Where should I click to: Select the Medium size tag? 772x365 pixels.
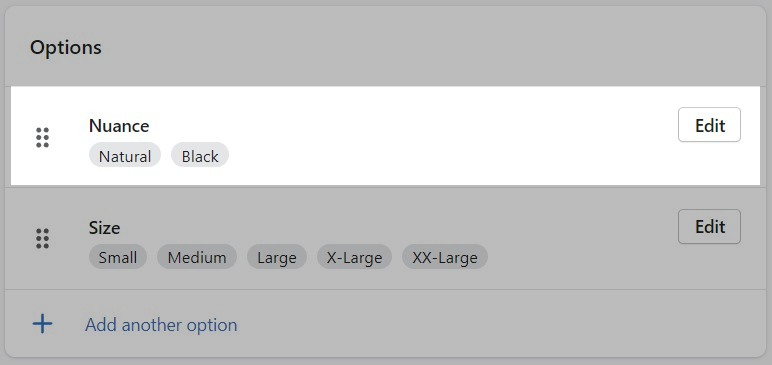tap(197, 257)
